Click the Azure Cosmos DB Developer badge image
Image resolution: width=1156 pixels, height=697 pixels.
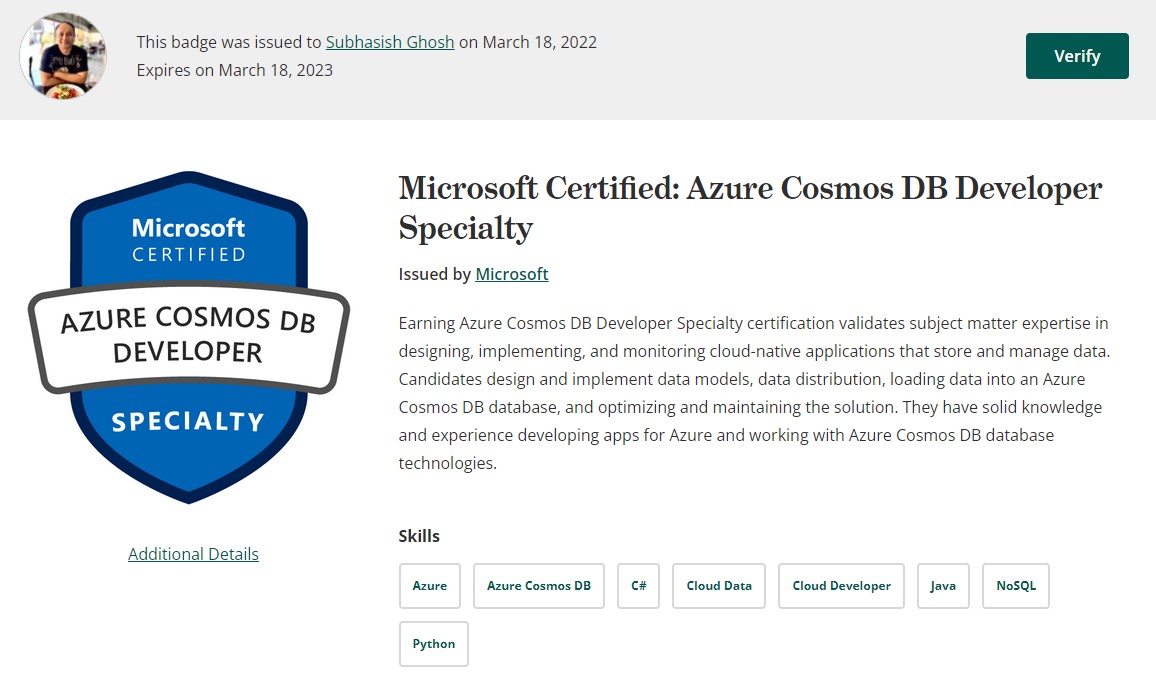coord(189,337)
